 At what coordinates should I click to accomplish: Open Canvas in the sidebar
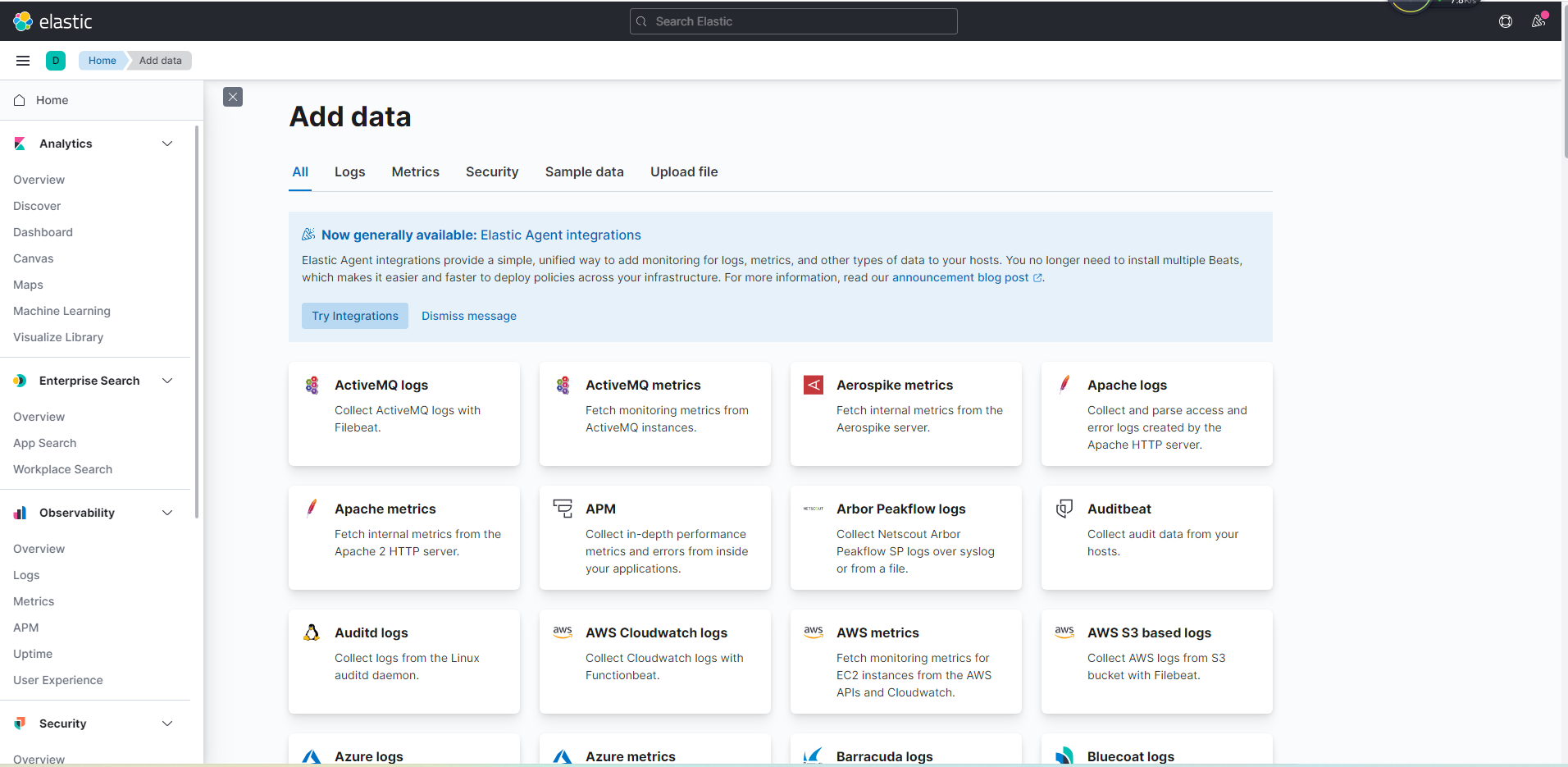click(34, 258)
